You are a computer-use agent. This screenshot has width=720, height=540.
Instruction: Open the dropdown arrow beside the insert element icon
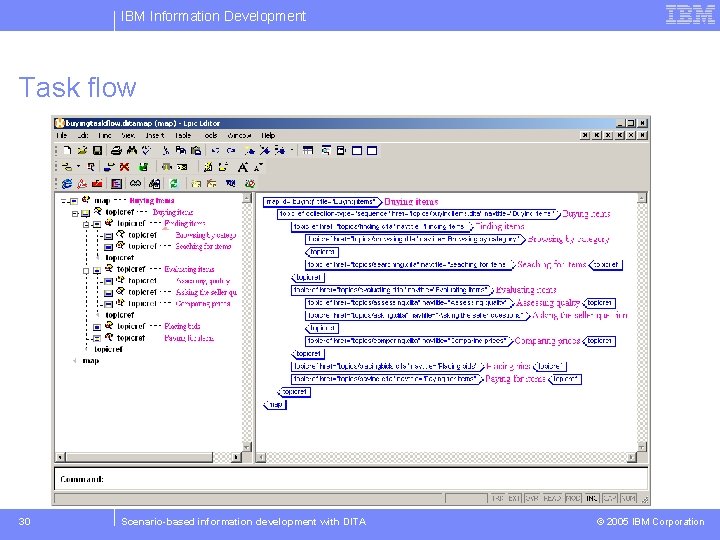[x=78, y=167]
